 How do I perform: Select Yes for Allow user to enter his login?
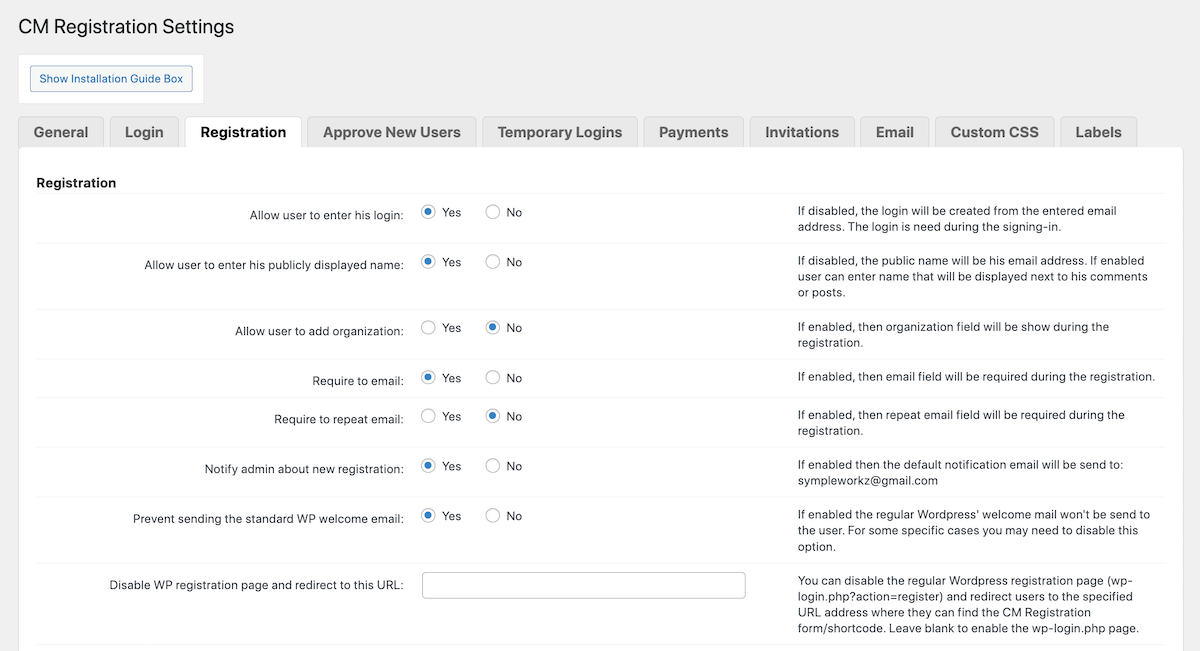pyautogui.click(x=428, y=212)
